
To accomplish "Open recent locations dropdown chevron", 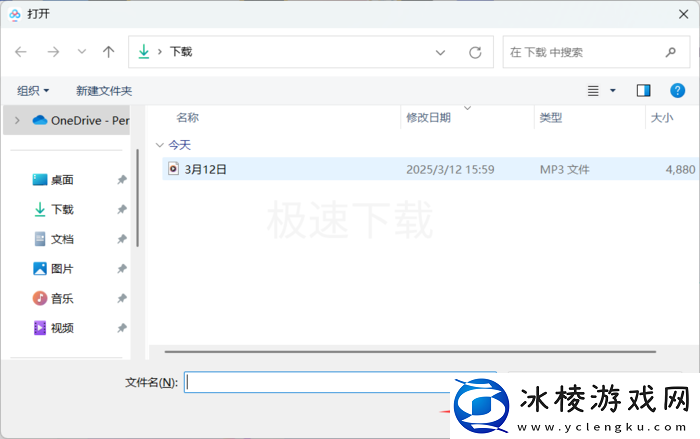I will click(x=82, y=52).
